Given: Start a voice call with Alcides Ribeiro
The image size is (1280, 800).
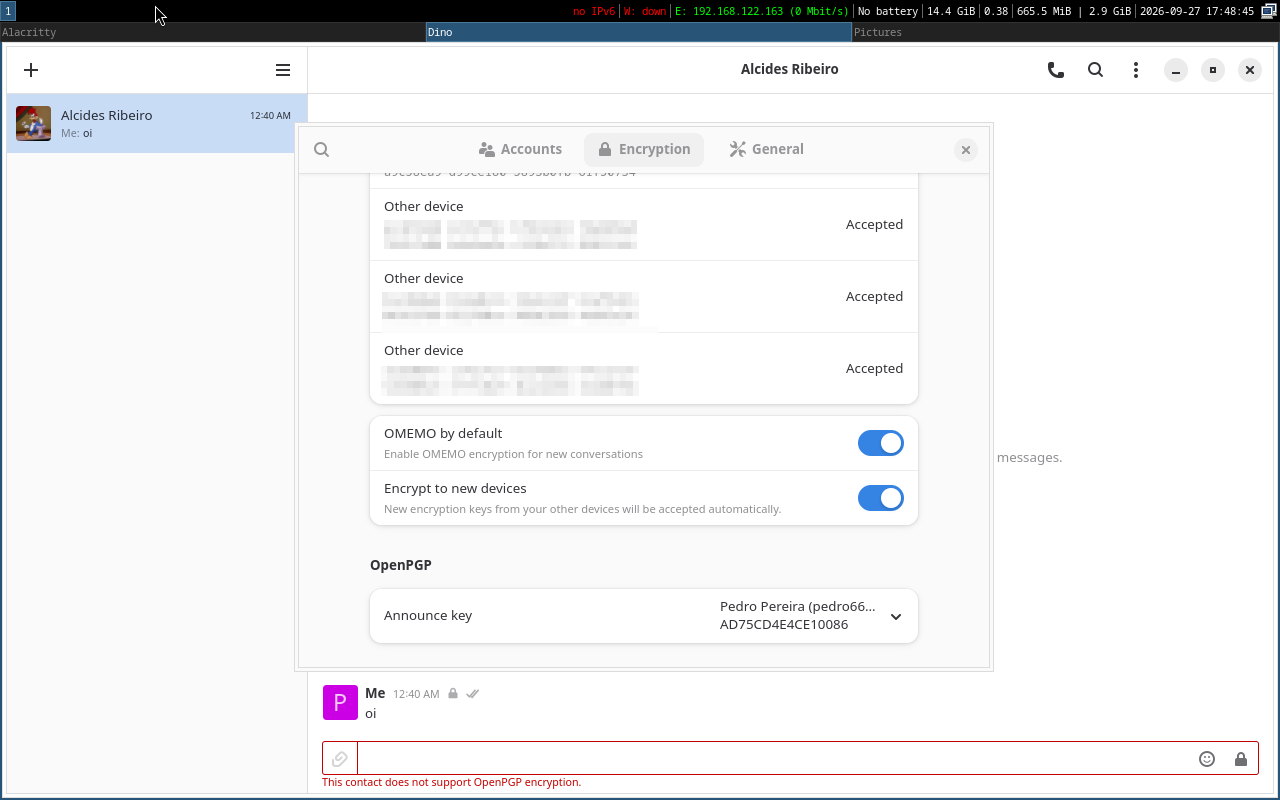Looking at the screenshot, I should tap(1055, 70).
